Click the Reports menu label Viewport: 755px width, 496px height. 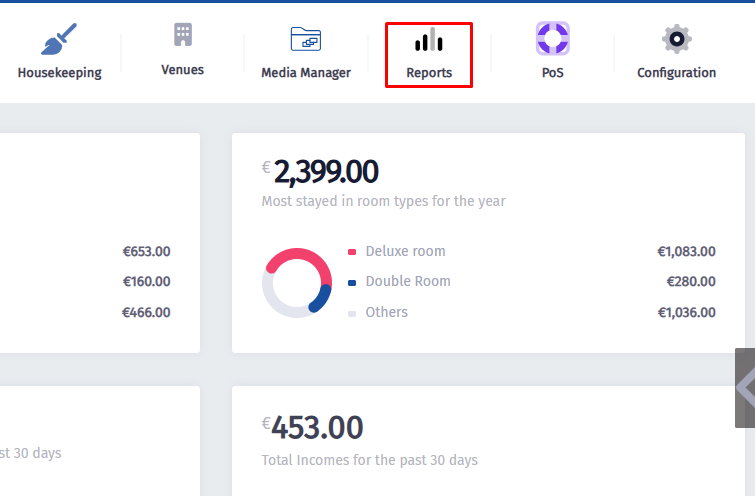[x=429, y=73]
